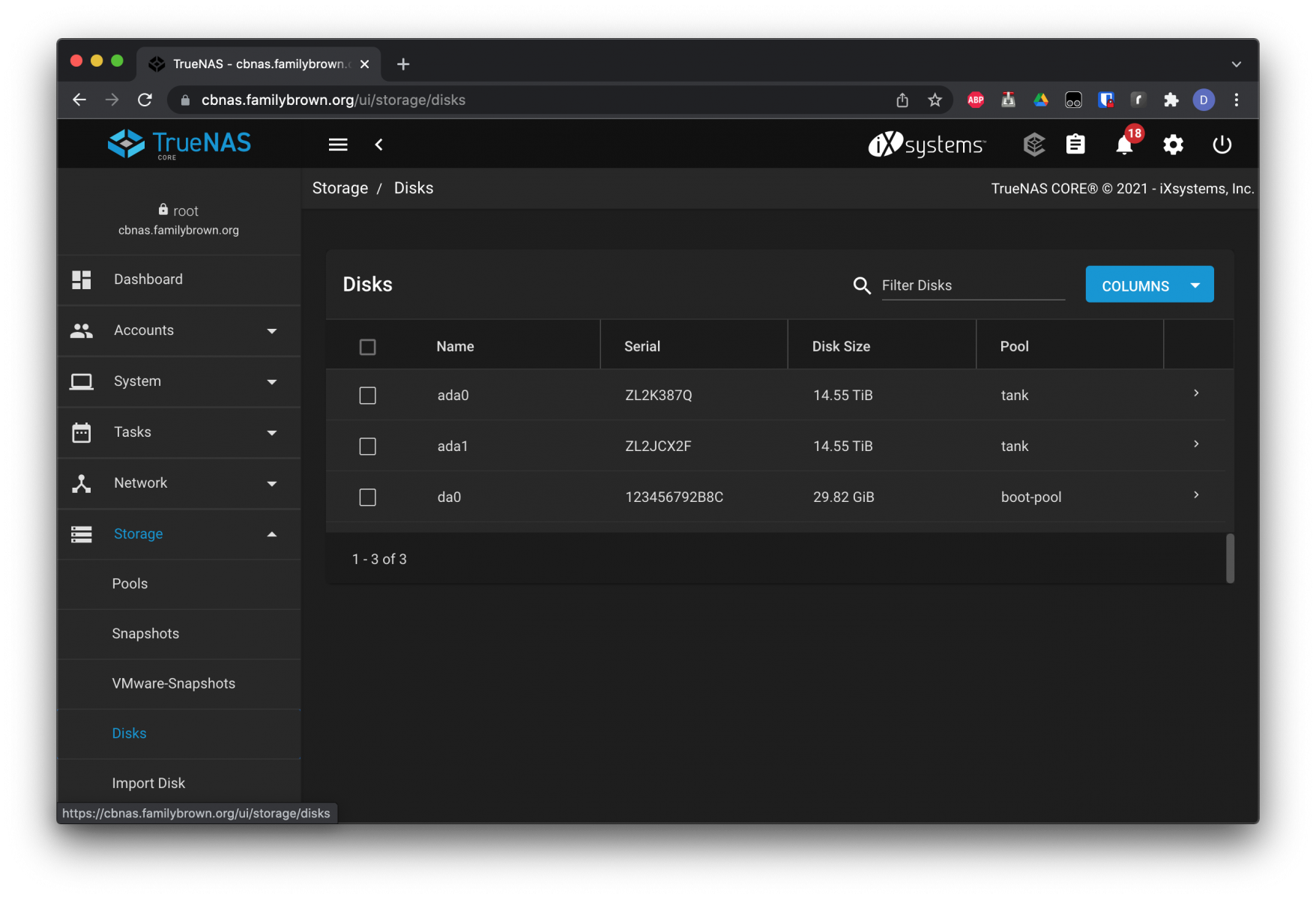Expand the ada1 row details chevron

pyautogui.click(x=1196, y=444)
